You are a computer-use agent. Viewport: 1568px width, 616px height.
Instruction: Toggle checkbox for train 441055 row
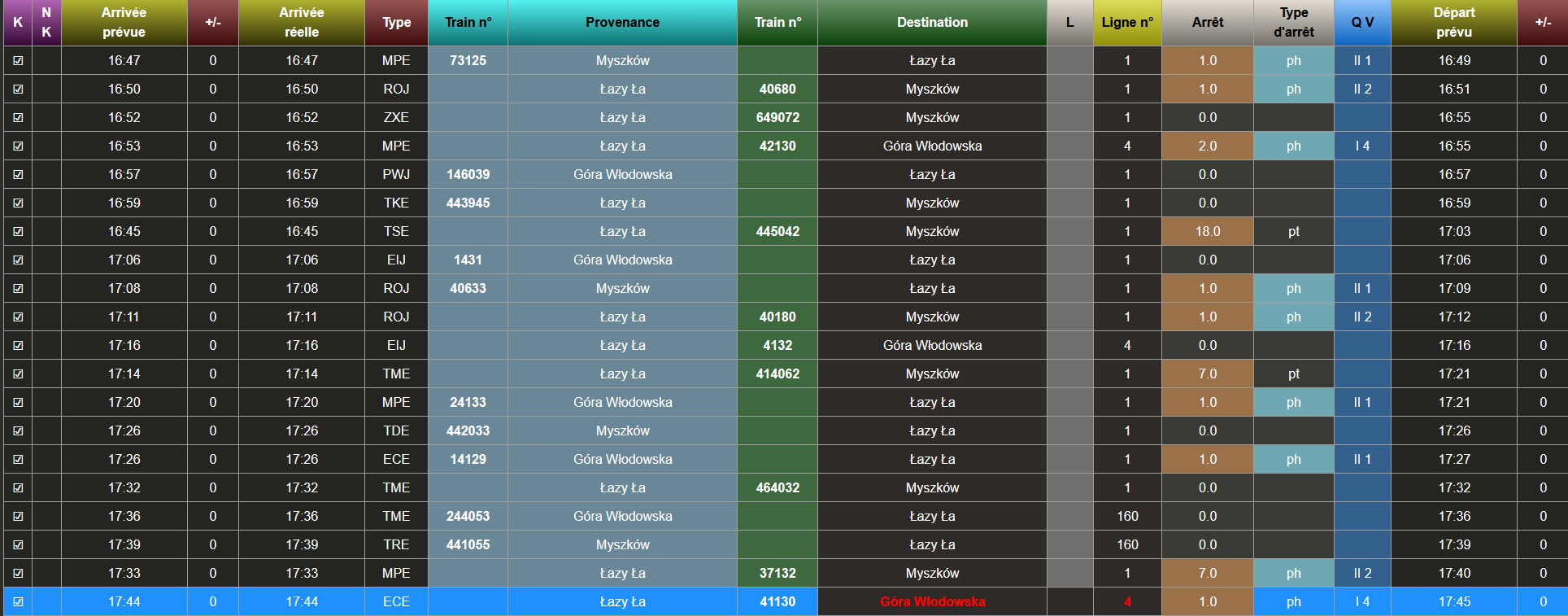(x=18, y=545)
